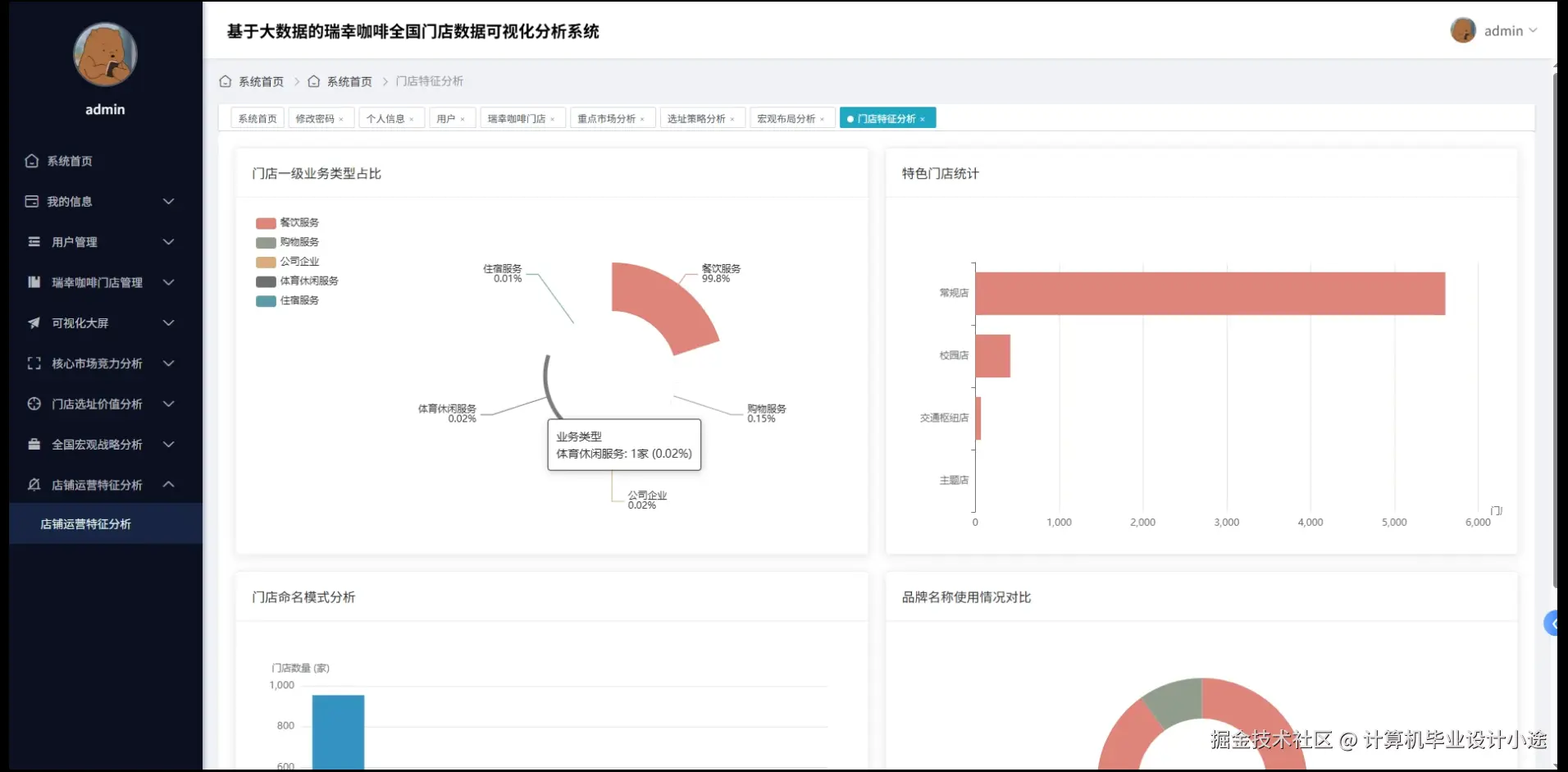
Task: Click the 用户管理 list icon
Action: coord(34,242)
